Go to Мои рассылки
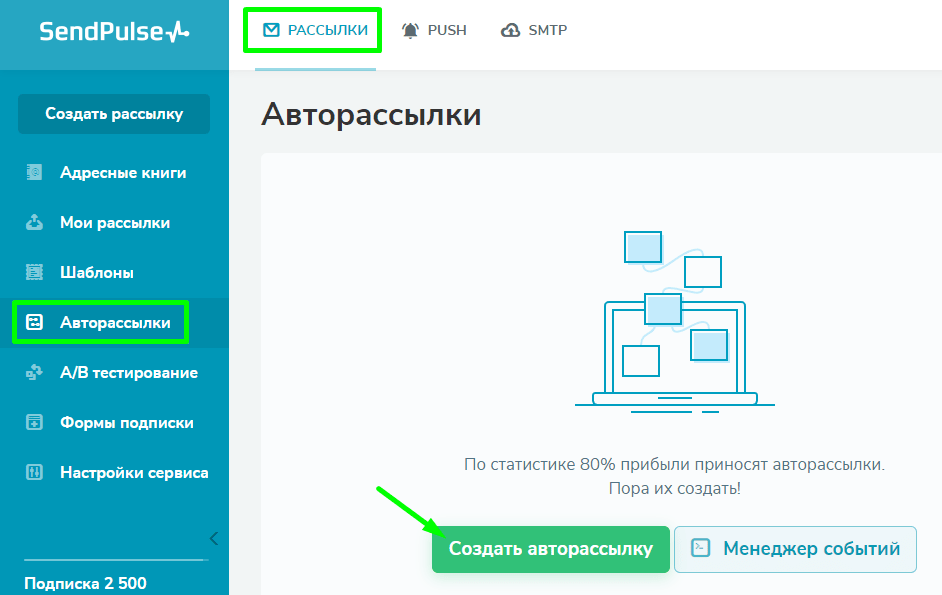The image size is (942, 595). pos(114,222)
